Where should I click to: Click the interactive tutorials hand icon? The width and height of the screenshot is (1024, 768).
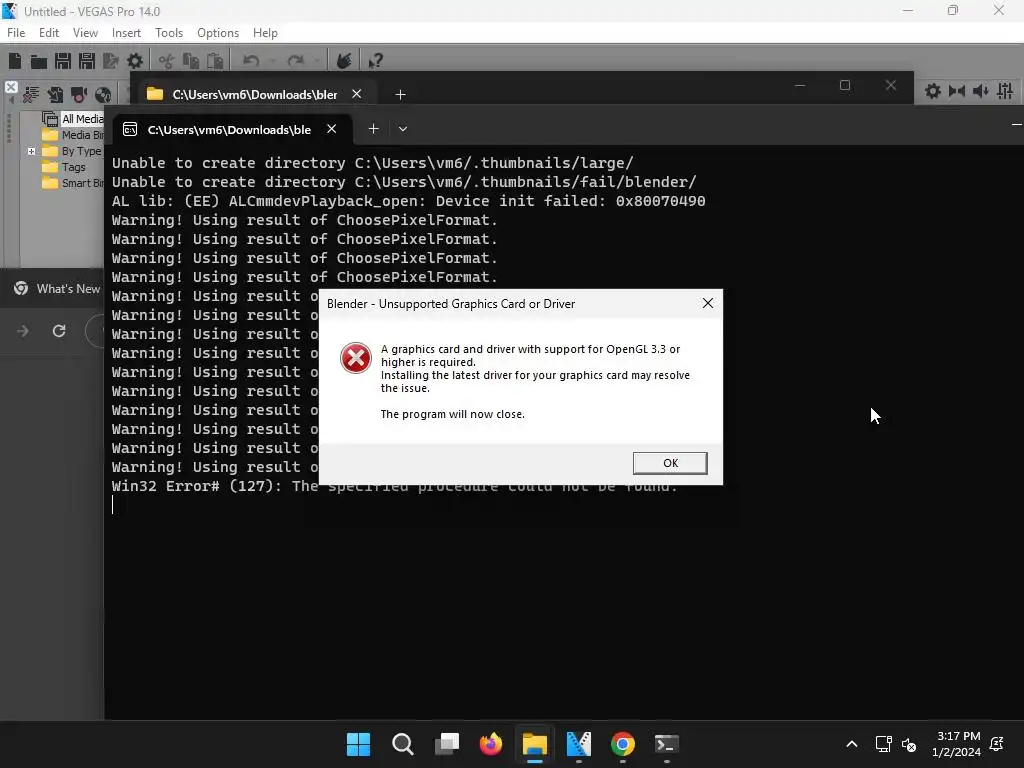pyautogui.click(x=344, y=61)
